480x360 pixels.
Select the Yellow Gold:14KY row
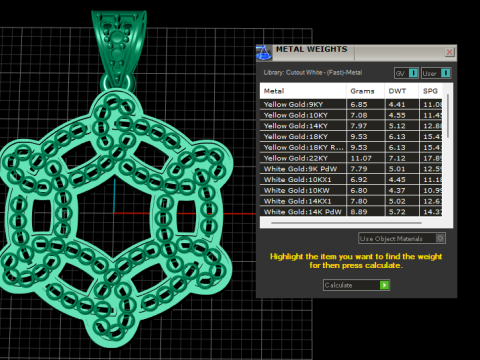(351, 126)
